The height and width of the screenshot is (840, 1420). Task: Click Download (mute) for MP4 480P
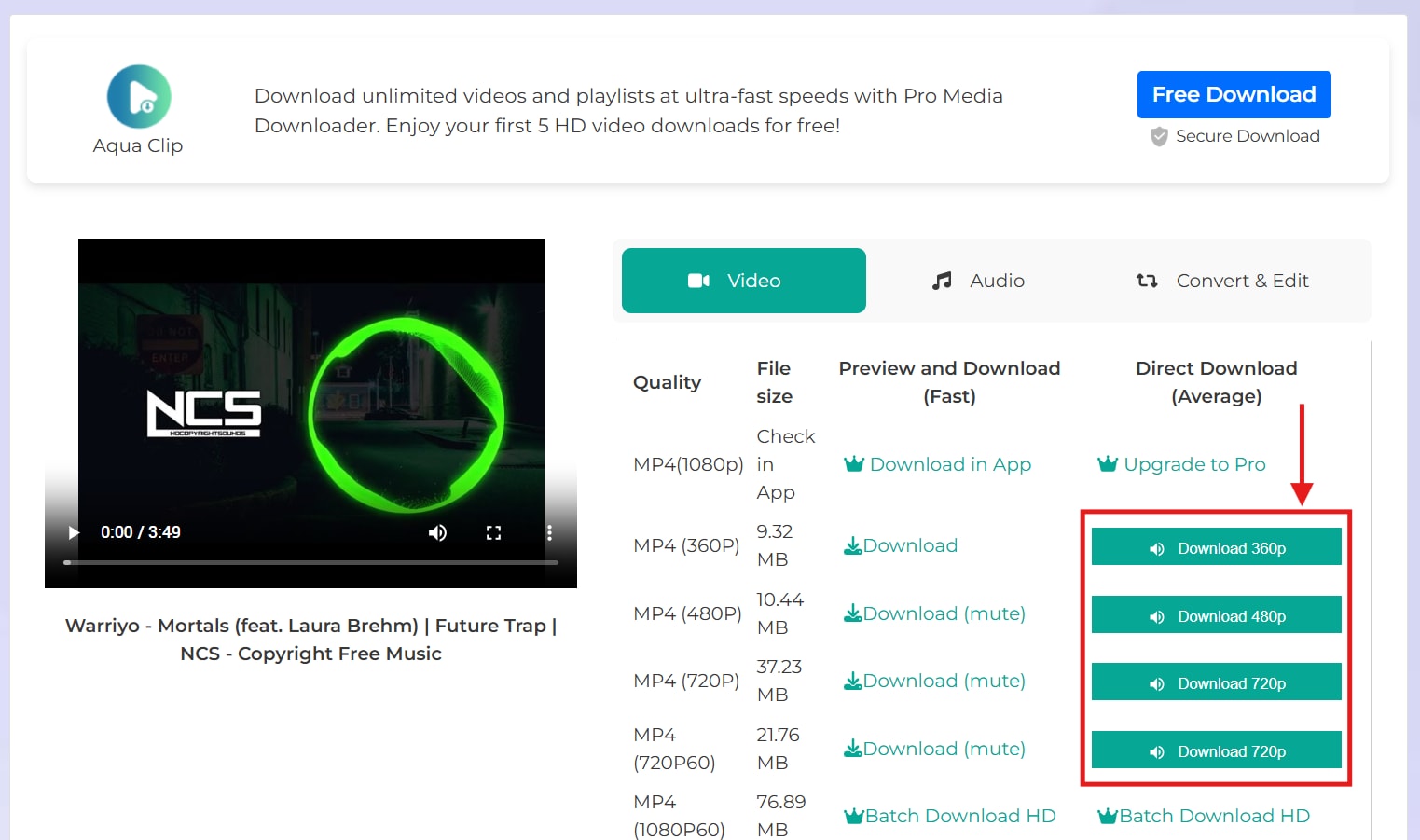click(935, 613)
